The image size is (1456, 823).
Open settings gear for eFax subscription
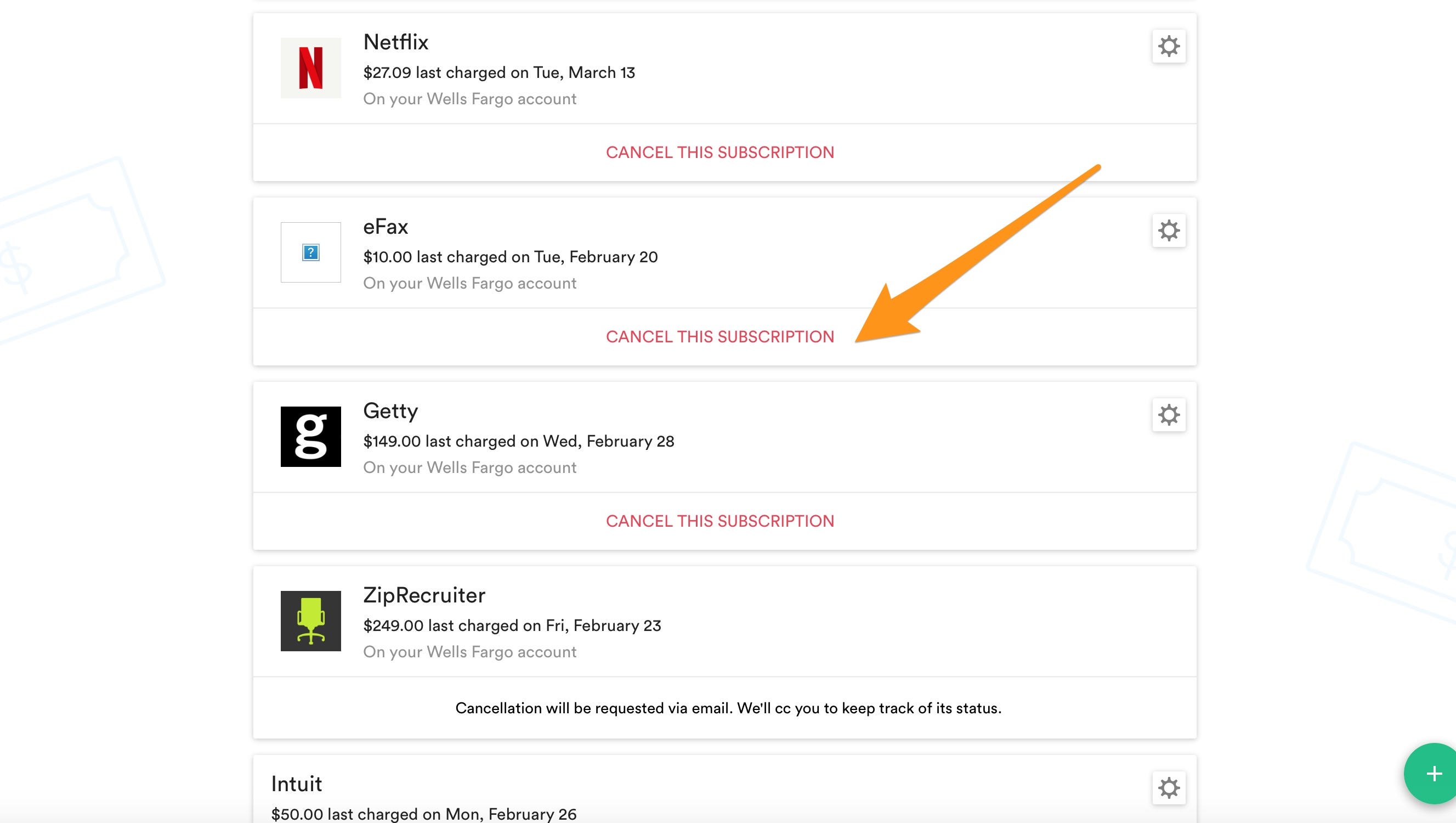(1169, 230)
